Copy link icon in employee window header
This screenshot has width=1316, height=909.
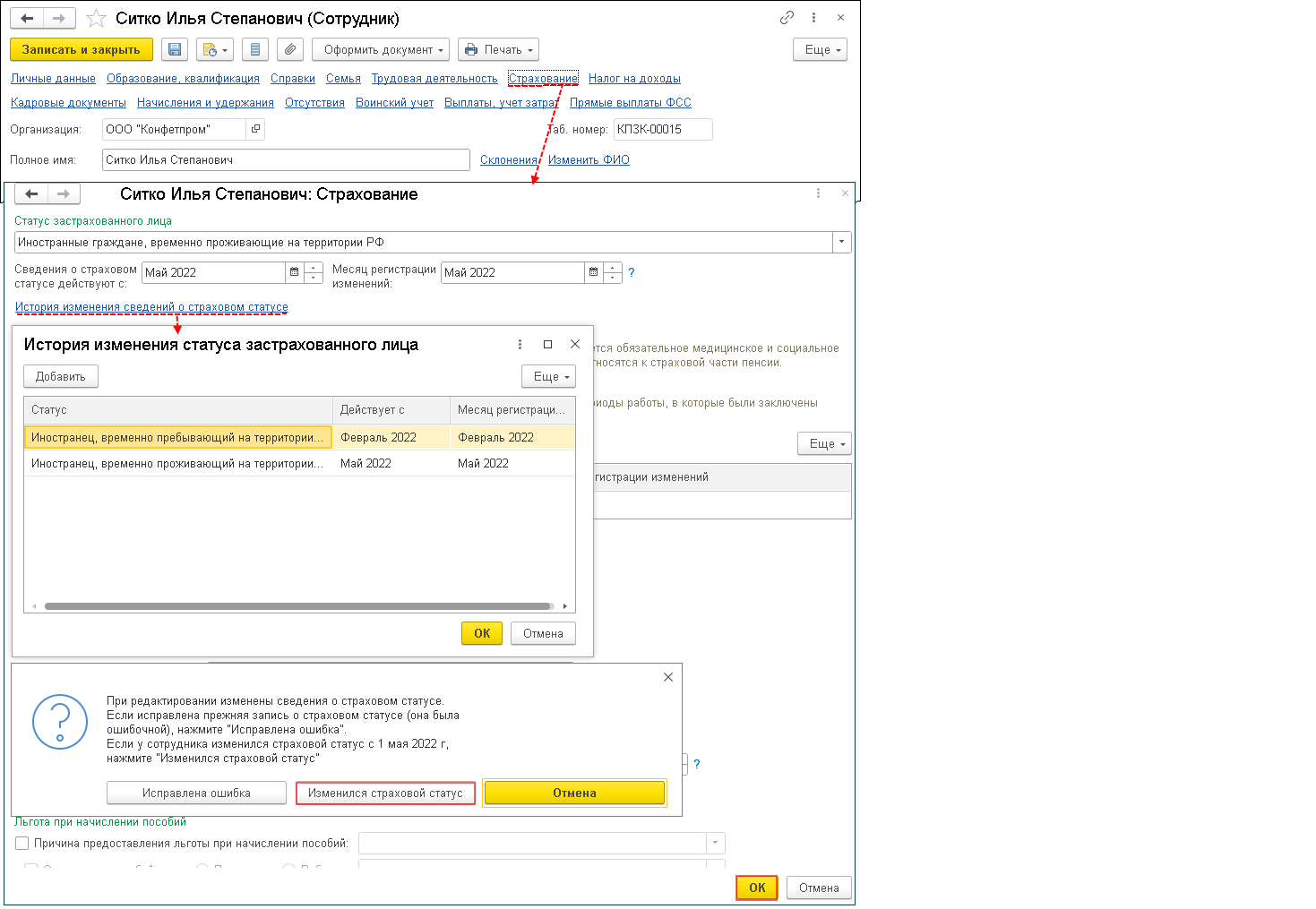click(x=787, y=18)
